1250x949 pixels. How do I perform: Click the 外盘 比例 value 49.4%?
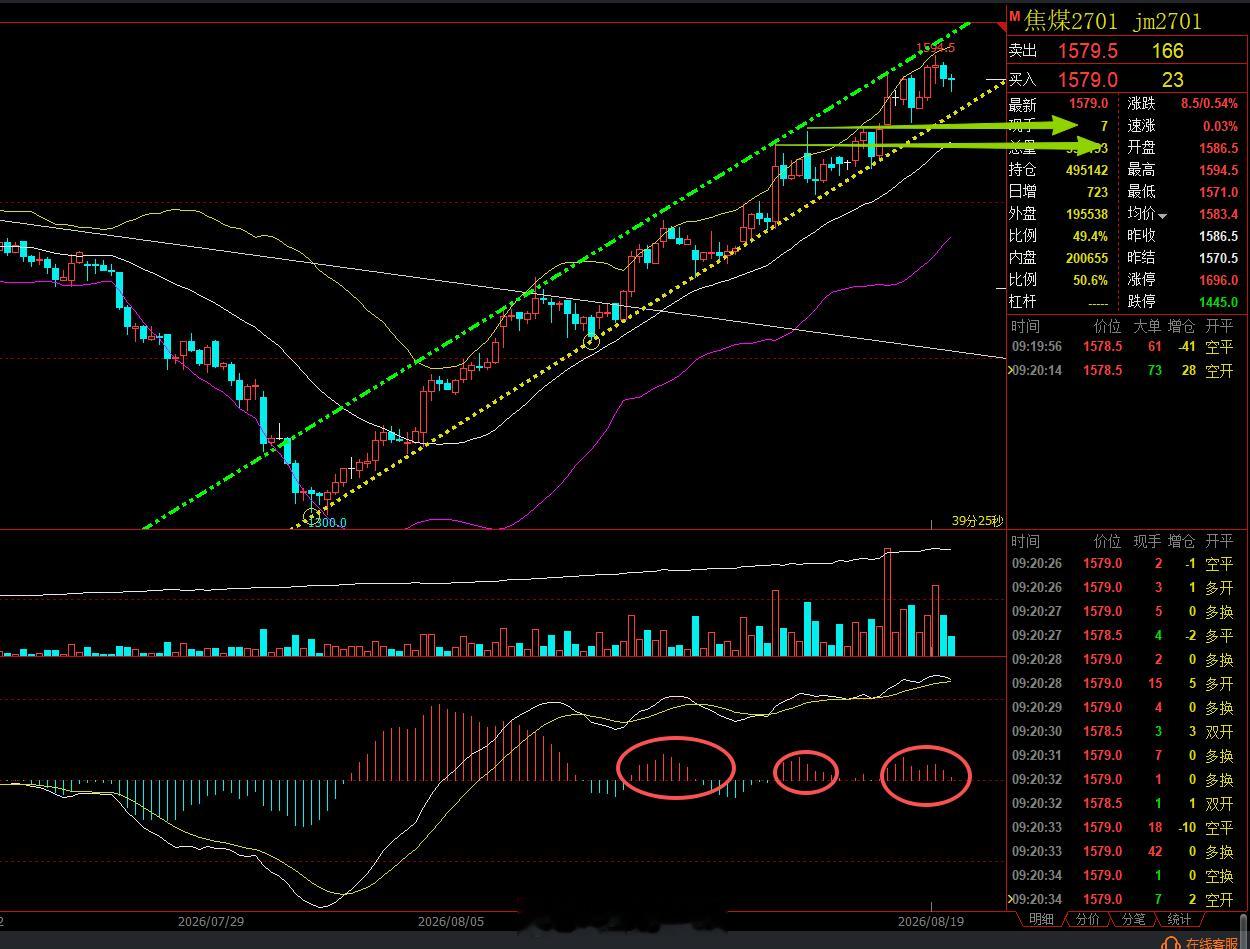tap(1090, 236)
